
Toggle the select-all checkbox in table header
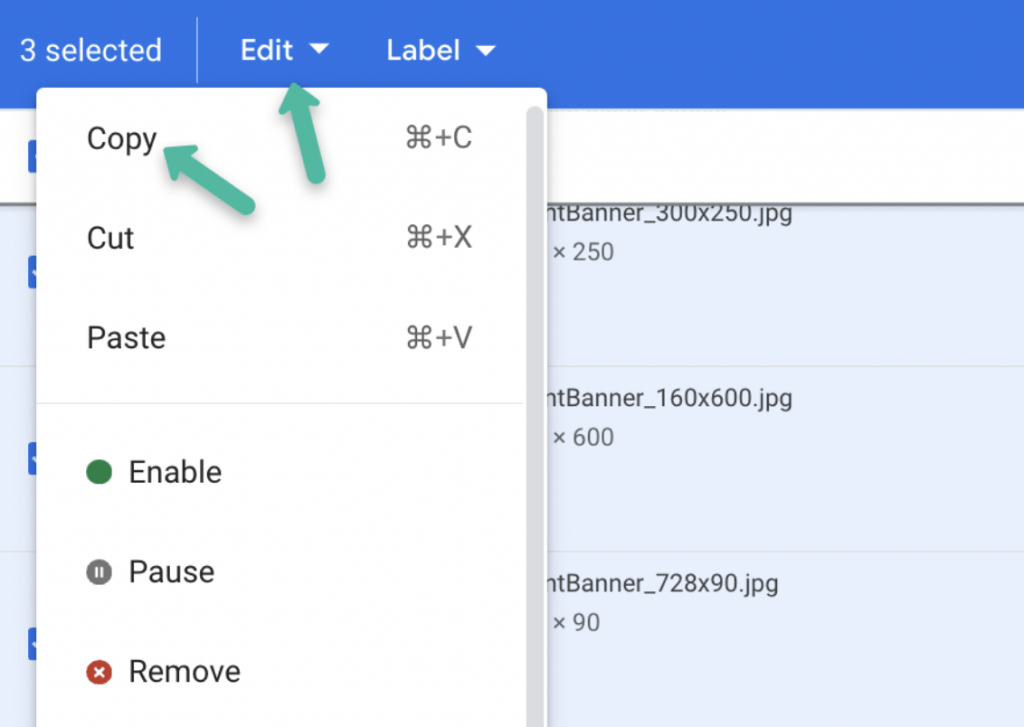point(32,155)
